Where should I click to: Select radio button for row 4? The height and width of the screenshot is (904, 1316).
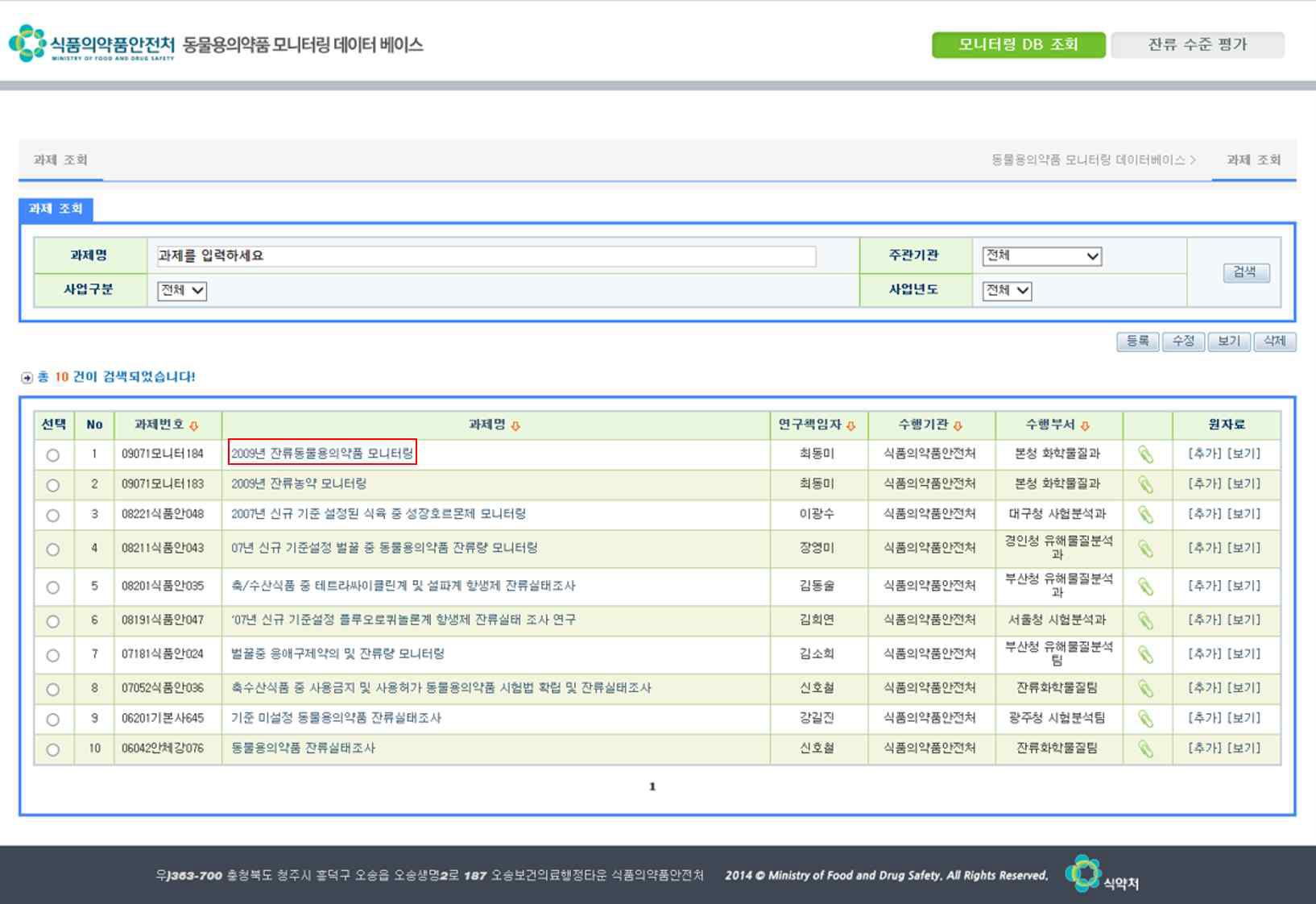tap(53, 549)
